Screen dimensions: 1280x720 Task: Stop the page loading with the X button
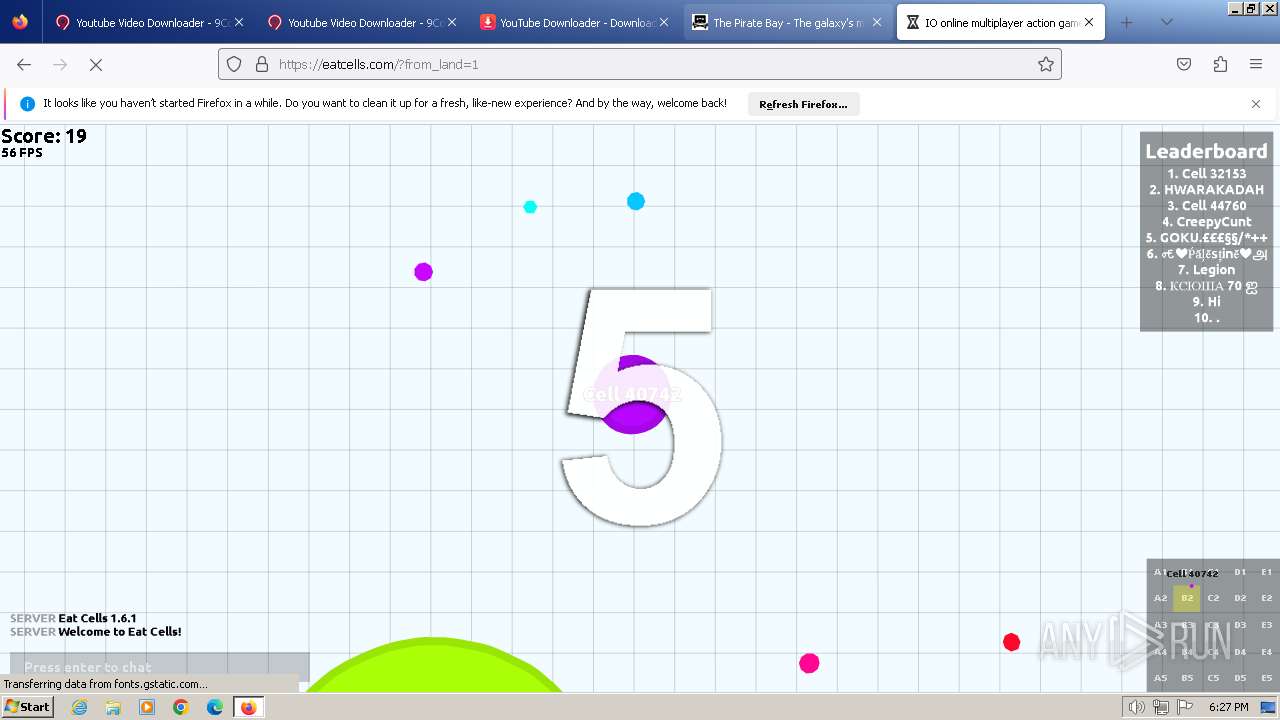pos(96,64)
